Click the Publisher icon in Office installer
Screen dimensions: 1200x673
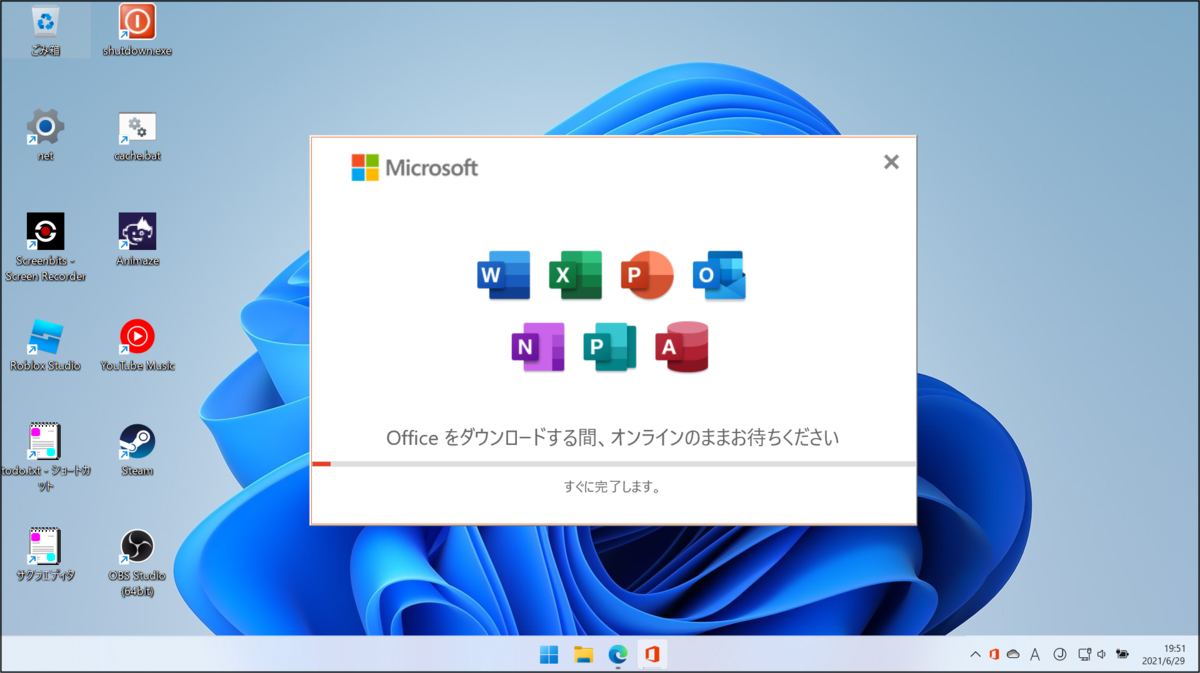[x=610, y=347]
